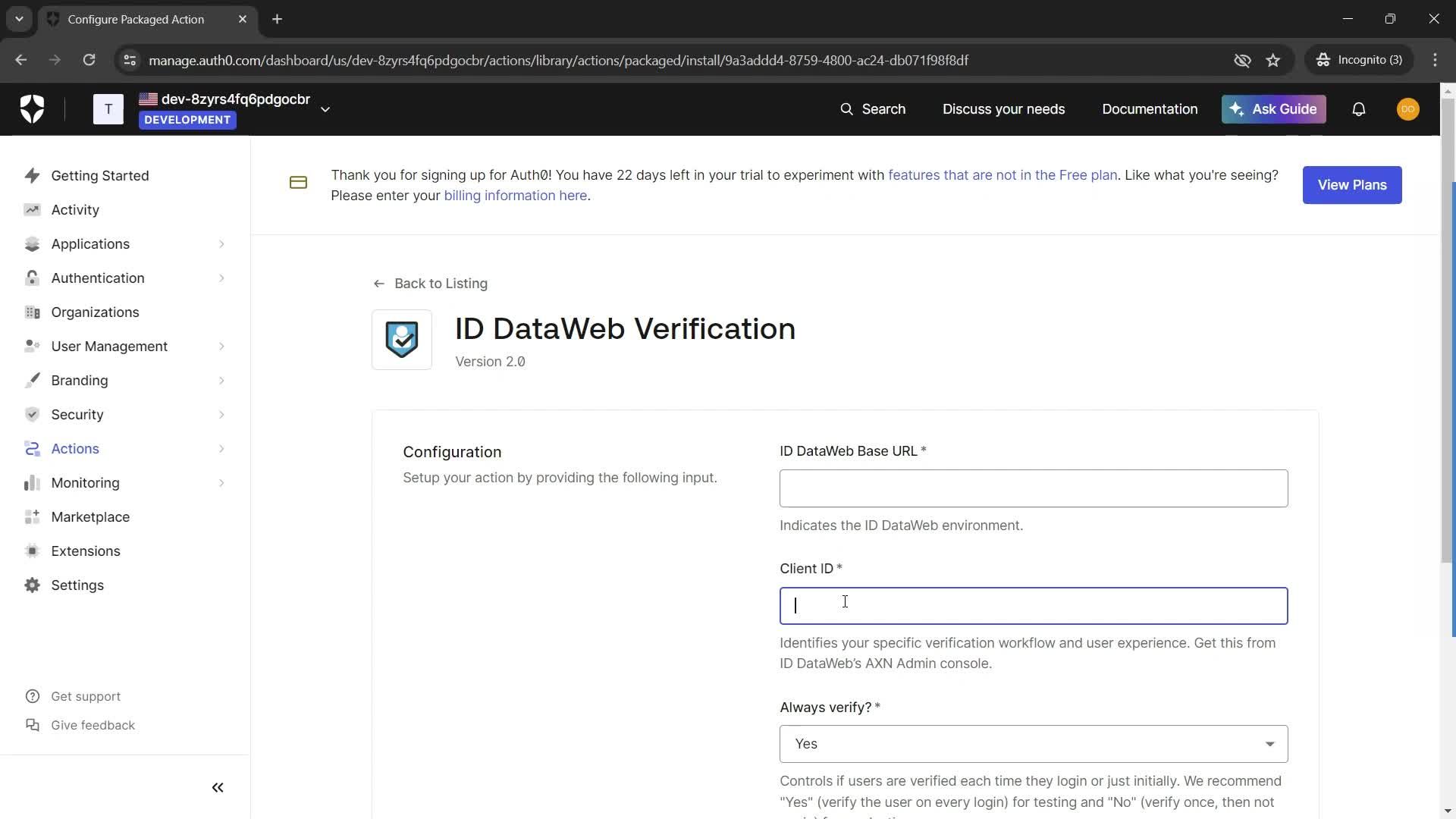Click the Applications stack icon

[x=32, y=244]
